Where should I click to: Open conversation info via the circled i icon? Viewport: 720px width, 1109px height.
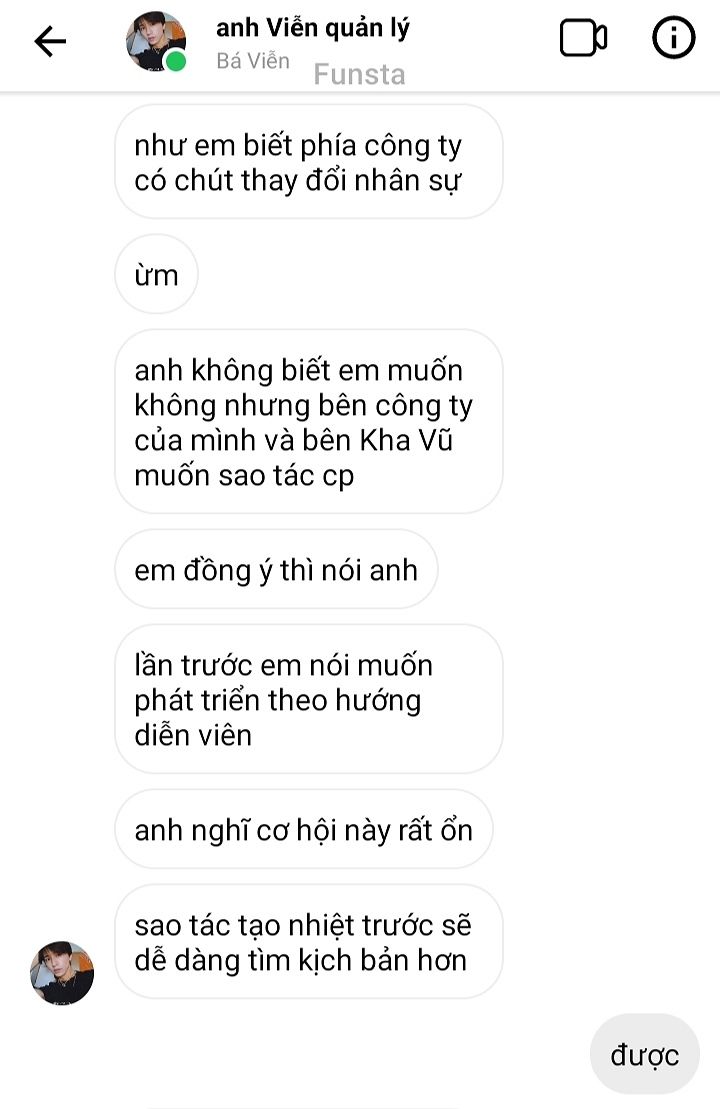673,37
